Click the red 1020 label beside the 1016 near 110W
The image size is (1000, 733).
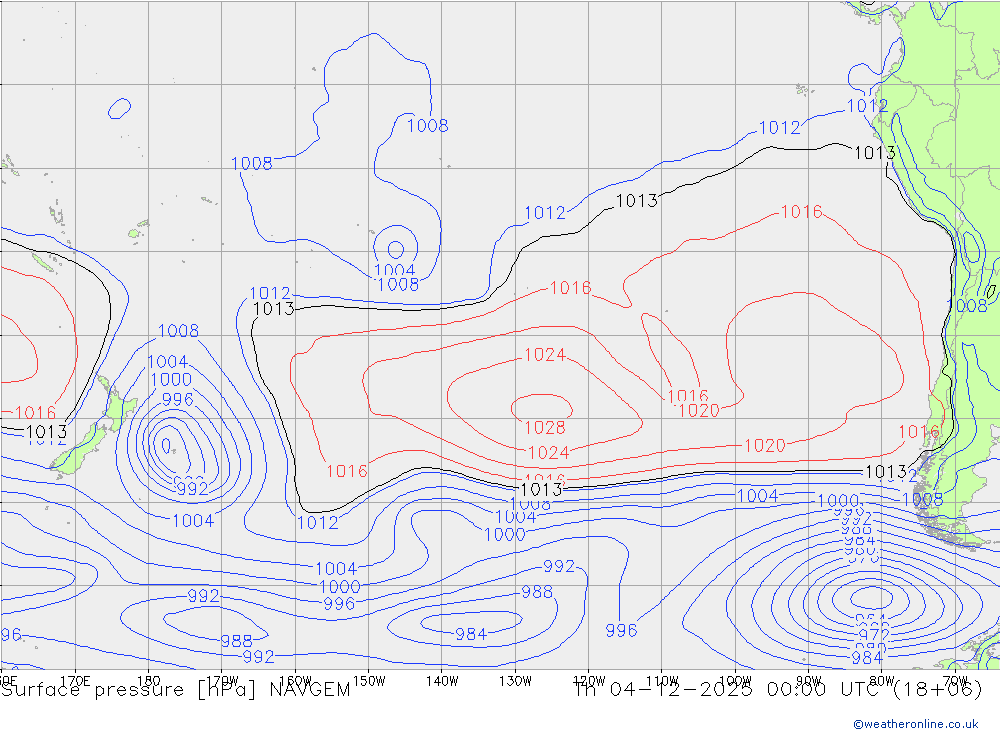coord(699,410)
